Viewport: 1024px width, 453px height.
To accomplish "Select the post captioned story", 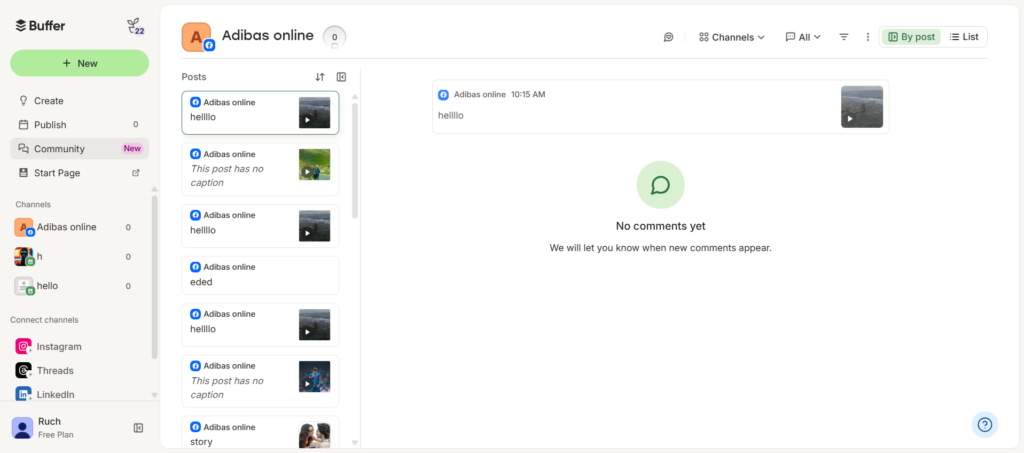I will tap(260, 434).
